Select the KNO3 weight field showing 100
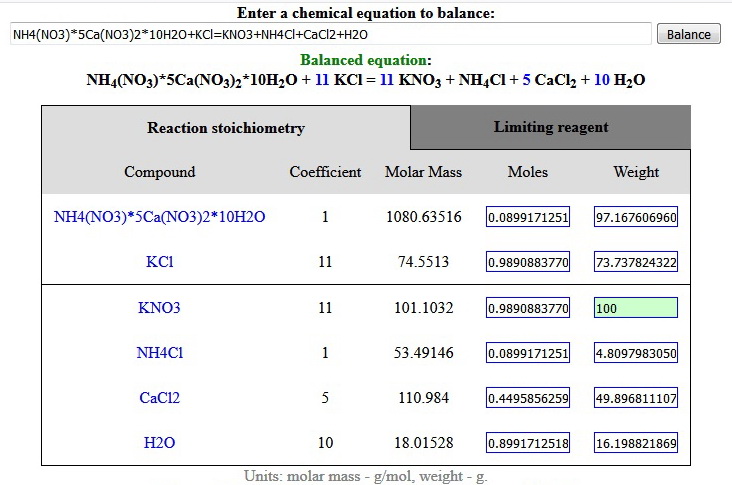 pos(636,308)
